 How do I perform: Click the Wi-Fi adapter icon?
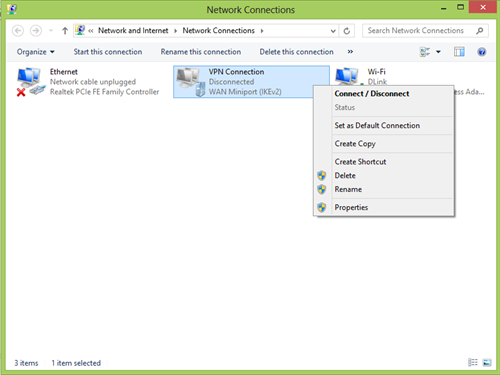click(x=348, y=77)
